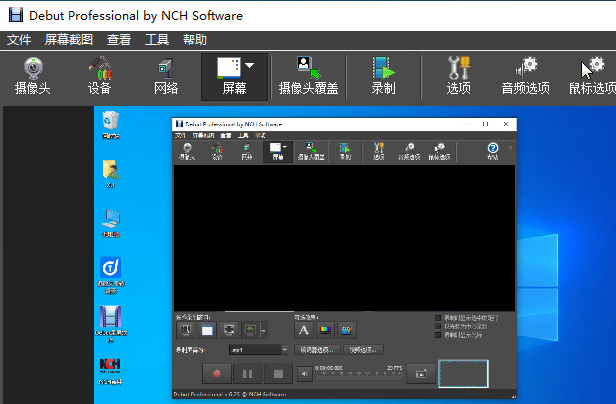Click the snapshot camera button in inner window
The height and width of the screenshot is (404, 616).
coord(421,373)
